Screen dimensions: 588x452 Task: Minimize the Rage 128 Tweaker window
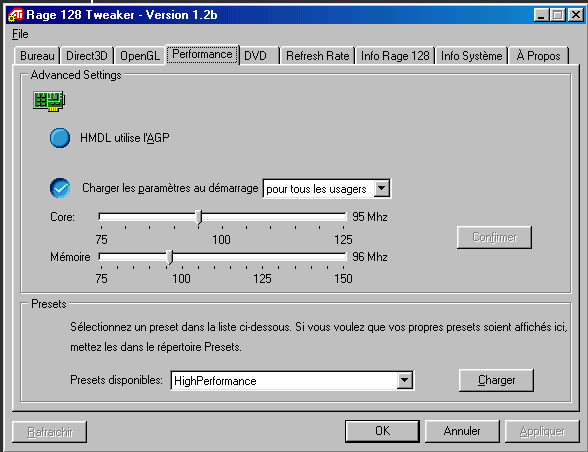point(540,15)
